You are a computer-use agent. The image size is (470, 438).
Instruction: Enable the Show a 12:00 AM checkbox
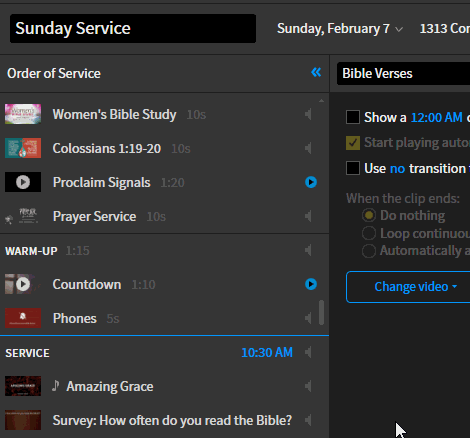tap(353, 117)
